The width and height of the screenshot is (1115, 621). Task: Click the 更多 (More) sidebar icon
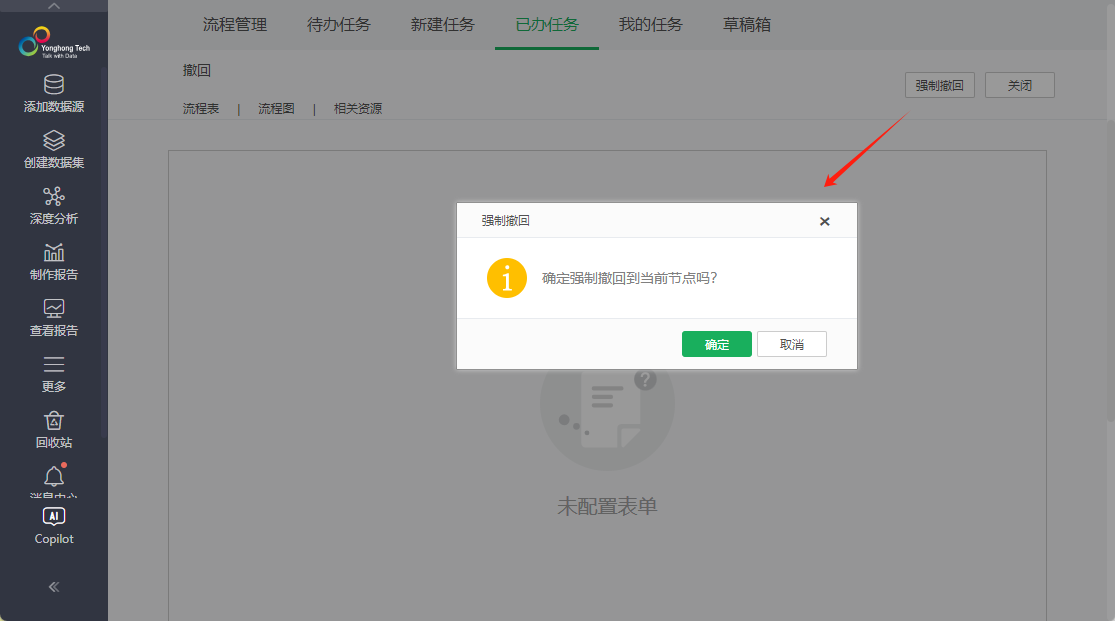click(x=53, y=374)
